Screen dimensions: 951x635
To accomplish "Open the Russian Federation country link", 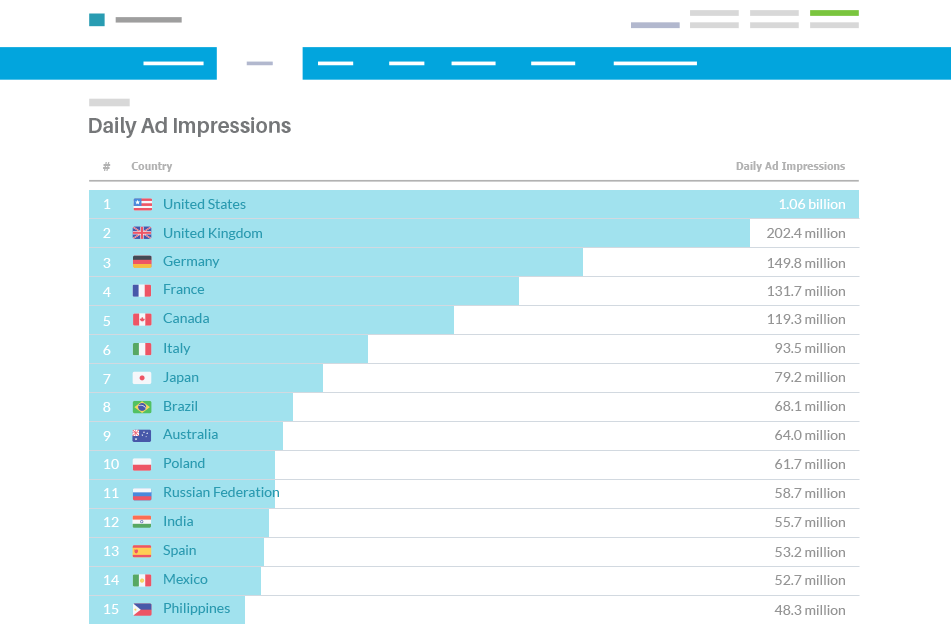I will [221, 493].
